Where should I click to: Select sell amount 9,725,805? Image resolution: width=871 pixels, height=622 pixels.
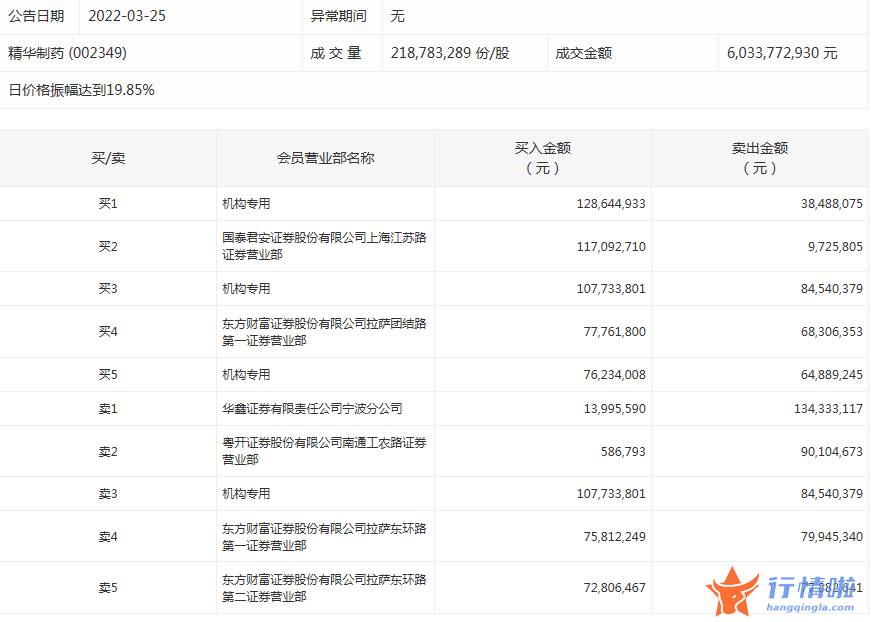click(835, 247)
